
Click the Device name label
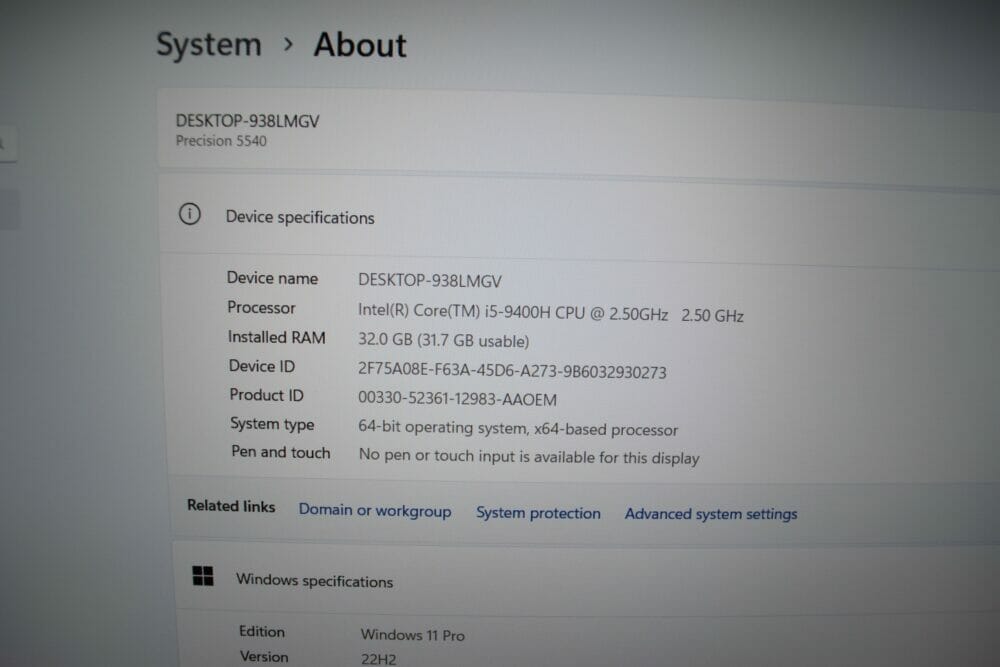point(272,278)
